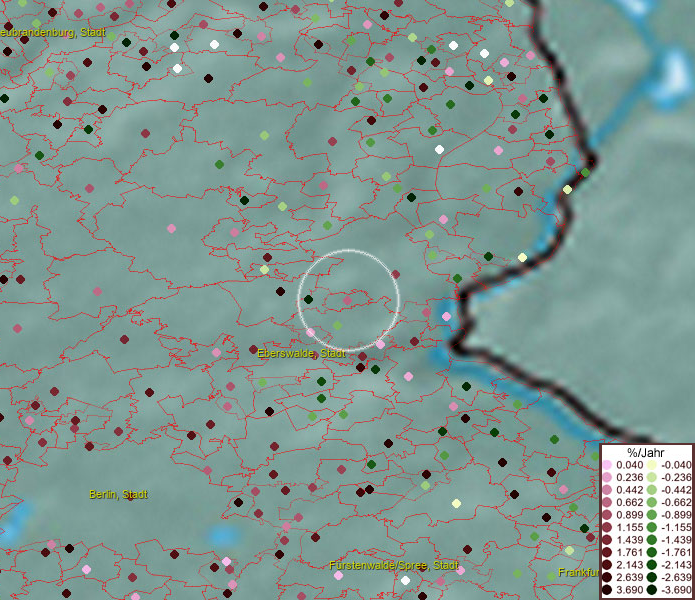Click the 1.439 legend color swatch

(607, 540)
